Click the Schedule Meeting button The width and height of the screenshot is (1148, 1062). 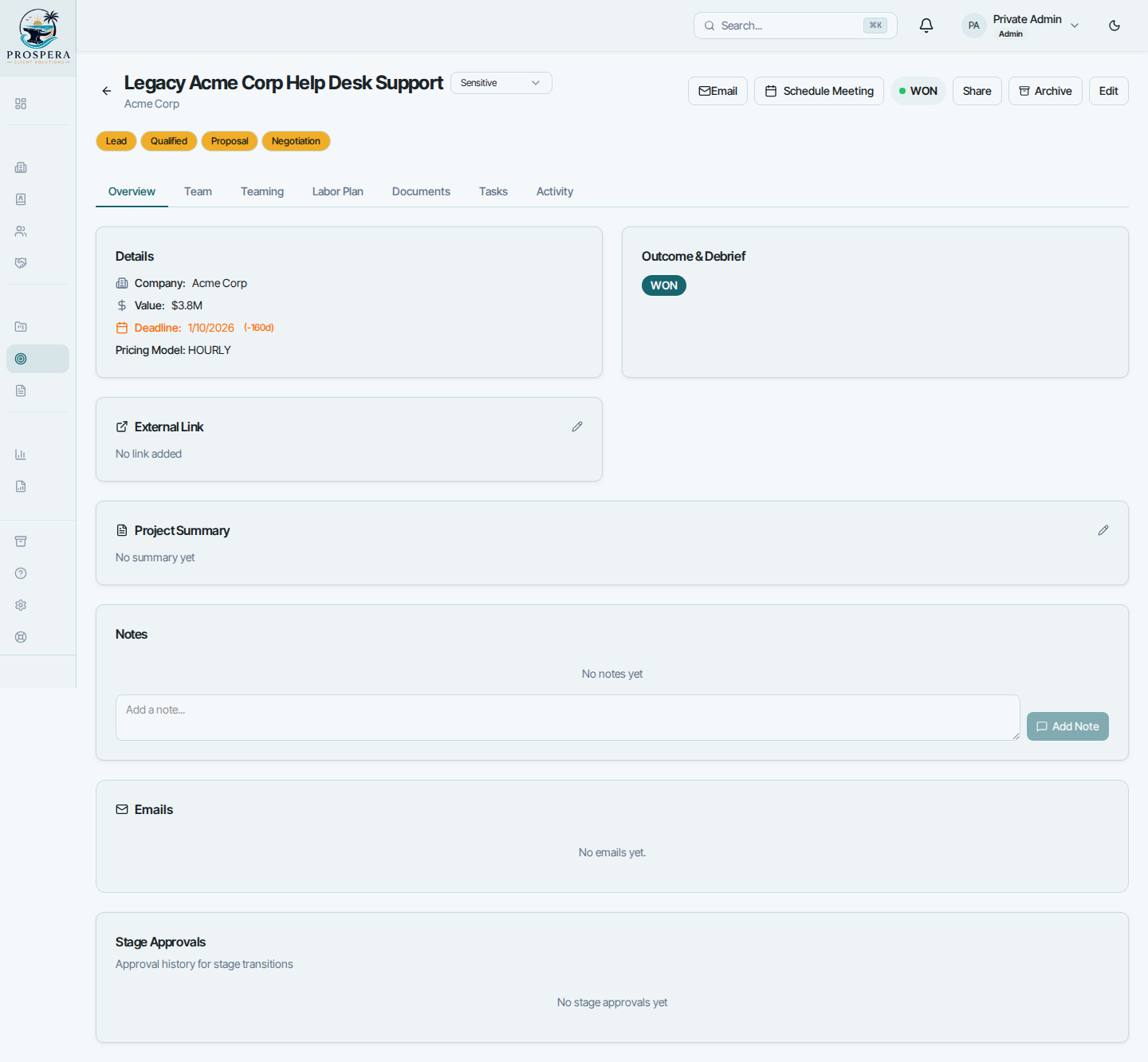(819, 91)
